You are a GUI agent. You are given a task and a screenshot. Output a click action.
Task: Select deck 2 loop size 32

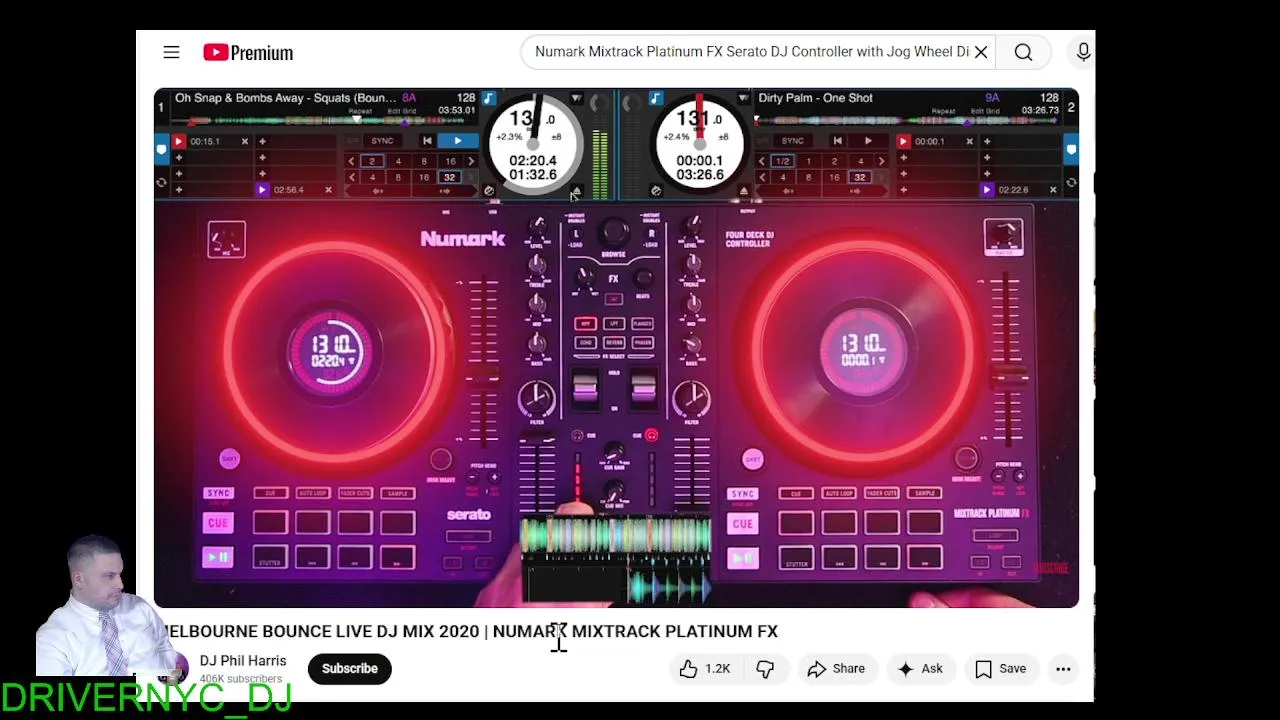[x=860, y=177]
